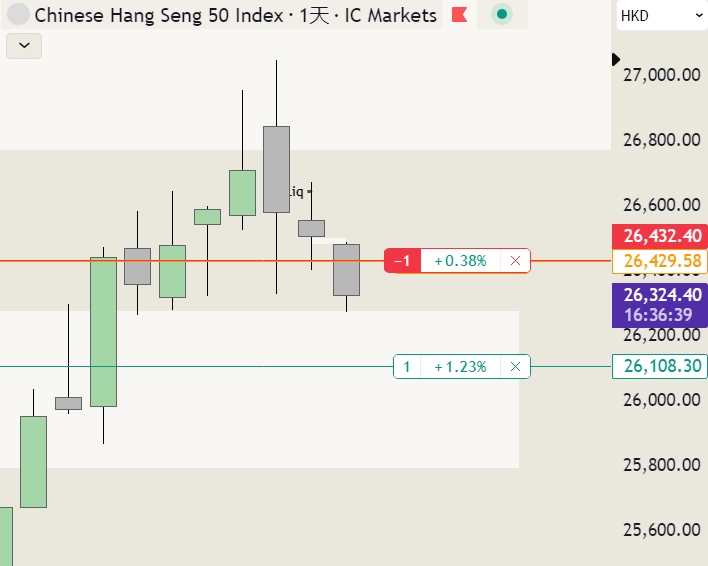The width and height of the screenshot is (708, 566).
Task: Click the green market status dot icon
Action: click(x=502, y=15)
